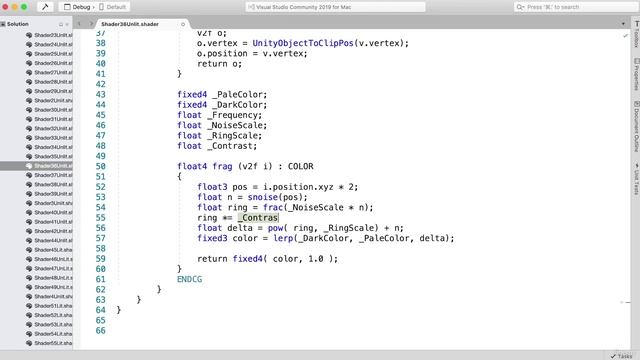Select Shader42Unlit in the Solution tree
This screenshot has height=360, width=640.
click(x=53, y=231)
